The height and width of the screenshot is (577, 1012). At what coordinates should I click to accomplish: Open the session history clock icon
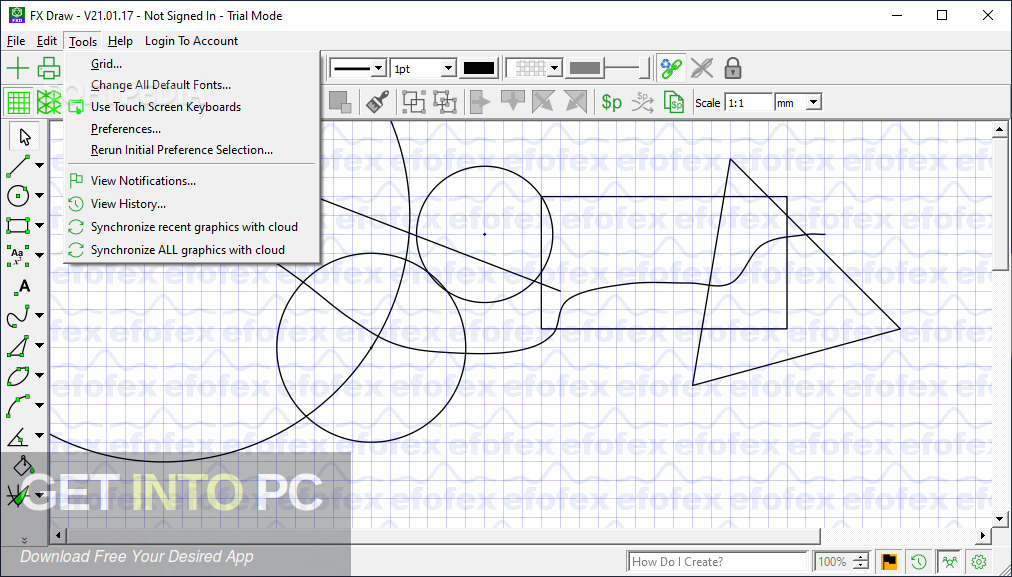coord(918,561)
